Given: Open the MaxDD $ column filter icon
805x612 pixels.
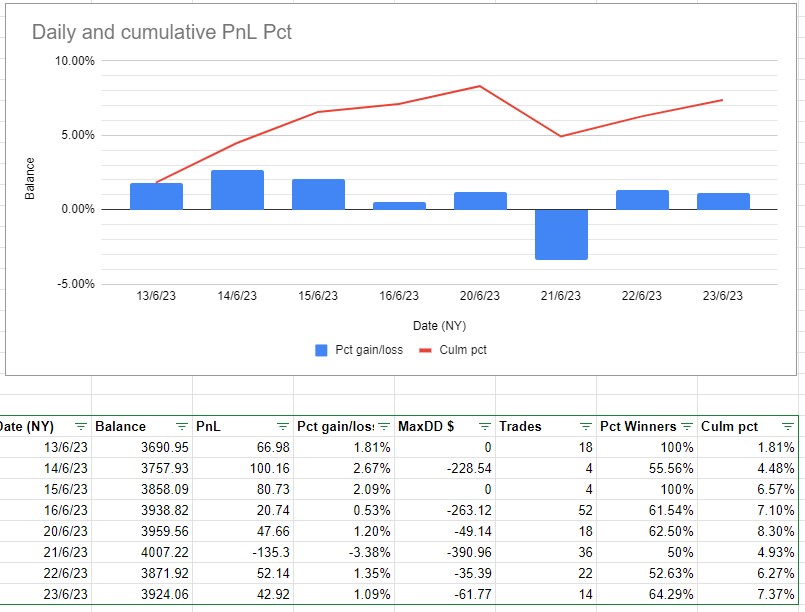Looking at the screenshot, I should [x=484, y=426].
